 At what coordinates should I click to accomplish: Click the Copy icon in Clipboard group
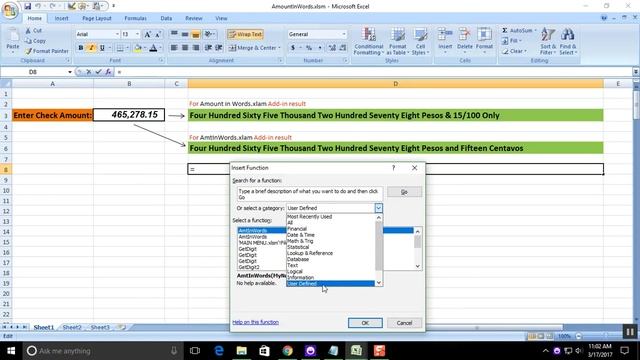click(x=28, y=41)
